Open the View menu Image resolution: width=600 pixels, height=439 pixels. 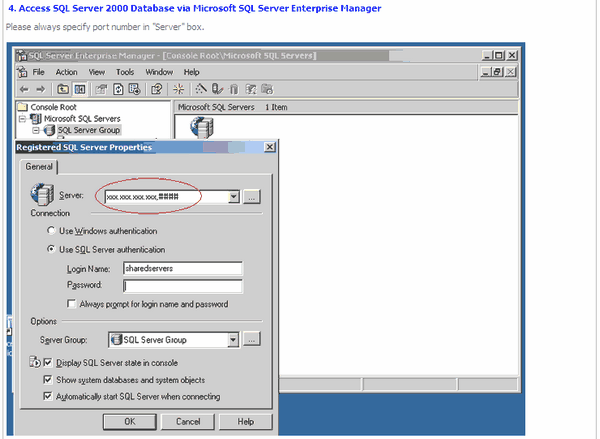97,72
